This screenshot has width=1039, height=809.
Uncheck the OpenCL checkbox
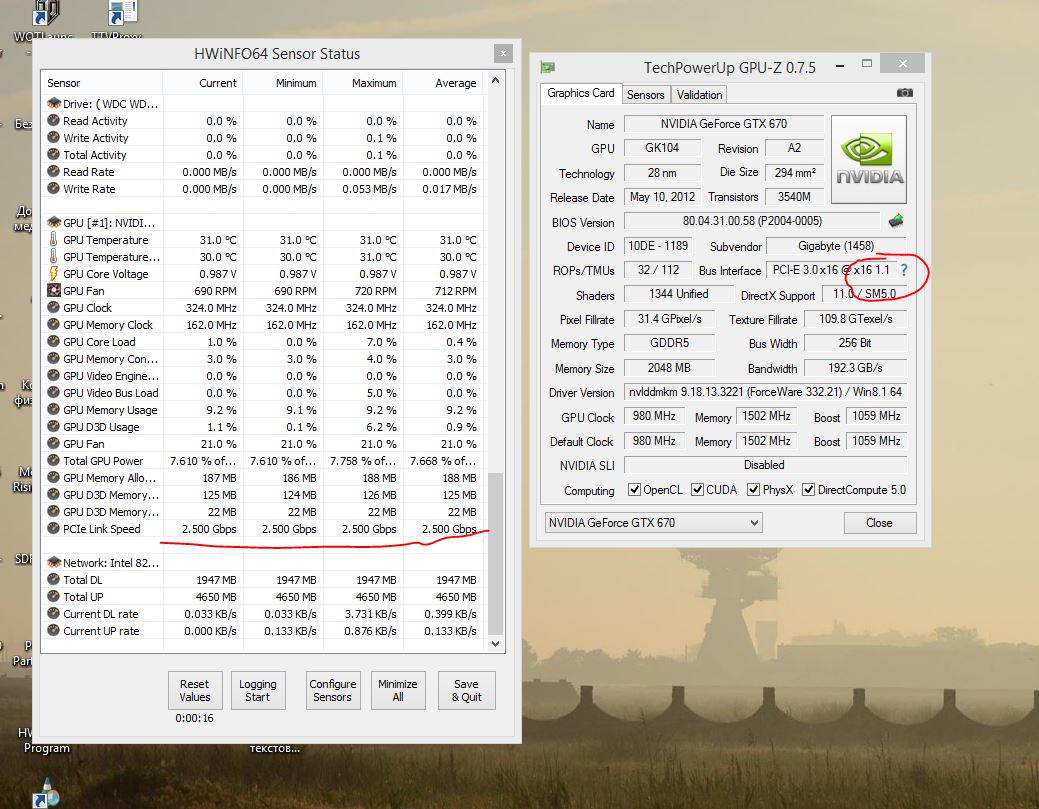[x=634, y=490]
